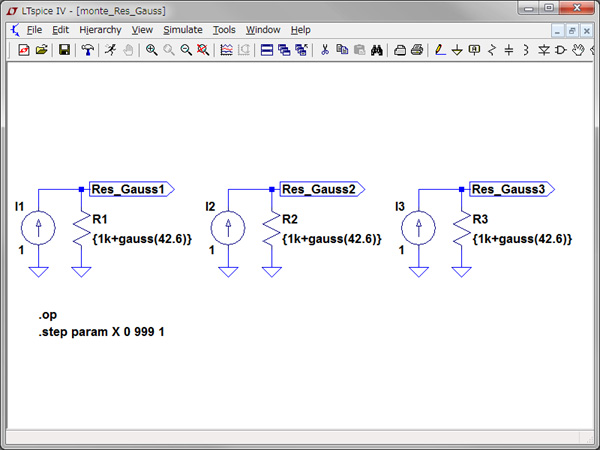Image resolution: width=600 pixels, height=450 pixels.
Task: Select the resistor component tool
Action: 491,50
